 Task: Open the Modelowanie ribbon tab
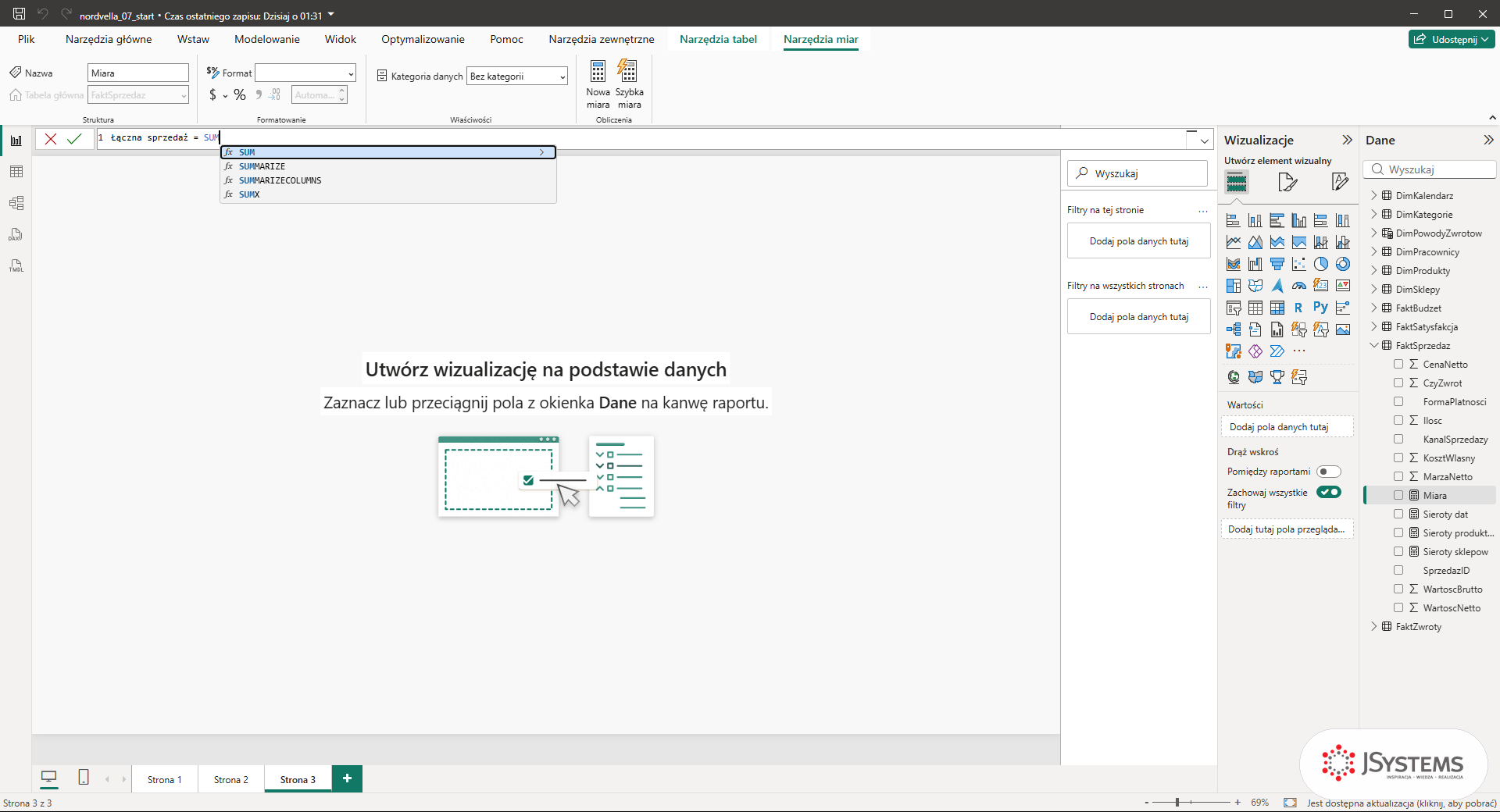tap(267, 39)
